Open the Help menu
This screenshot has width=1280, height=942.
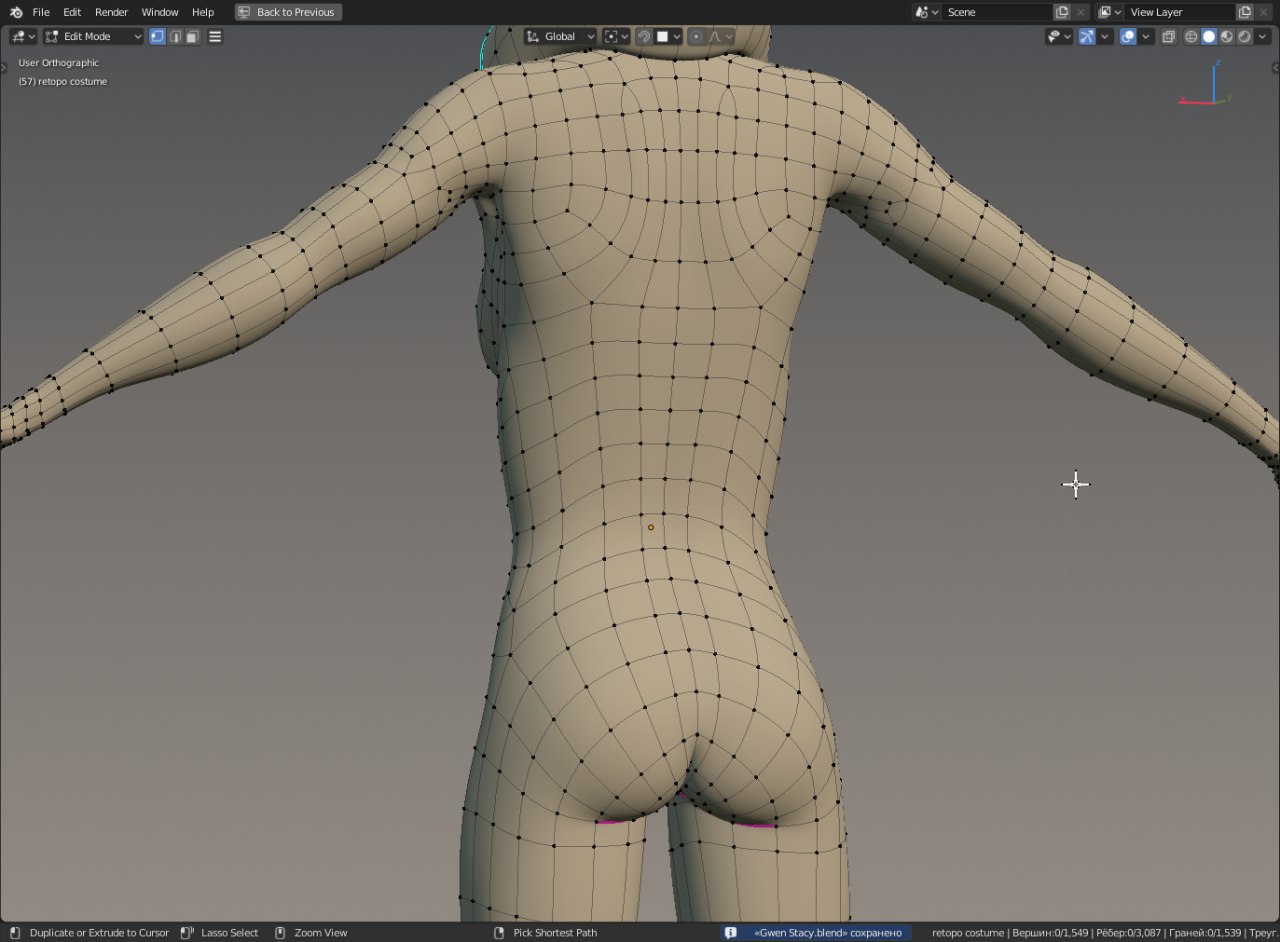click(x=203, y=12)
